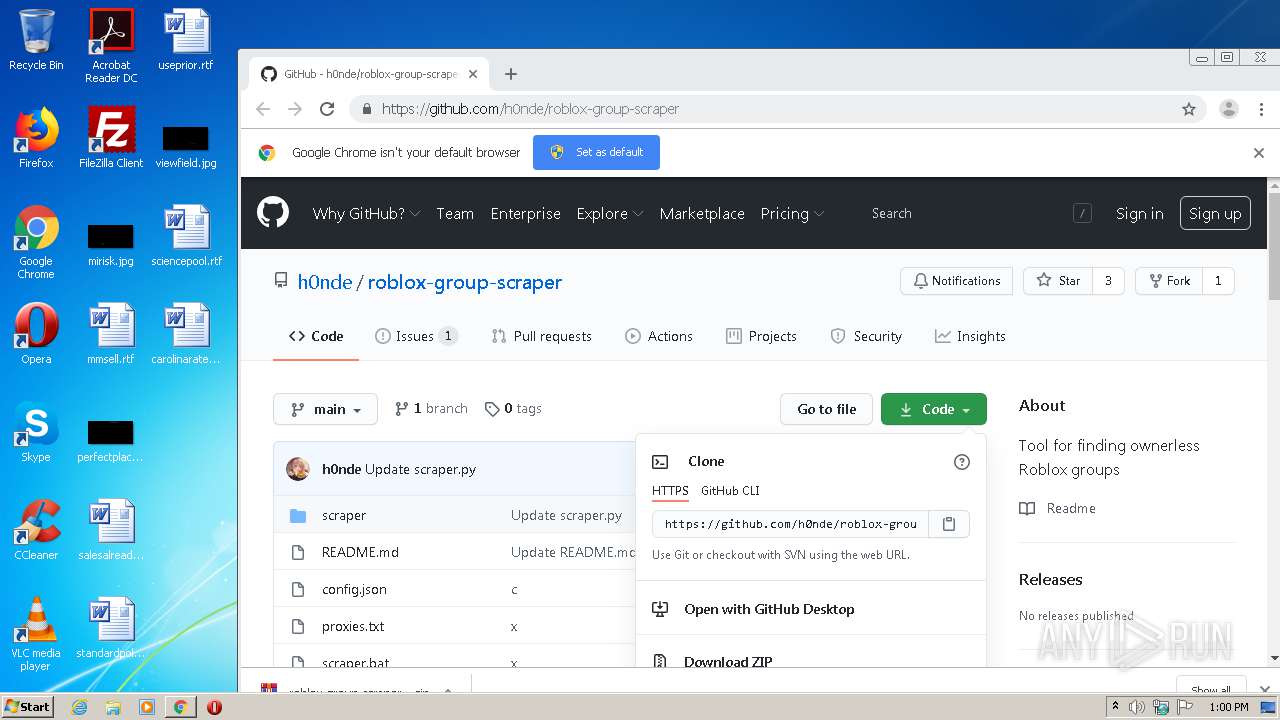This screenshot has width=1280, height=720.
Task: Click the scraper folder icon
Action: pyautogui.click(x=297, y=516)
